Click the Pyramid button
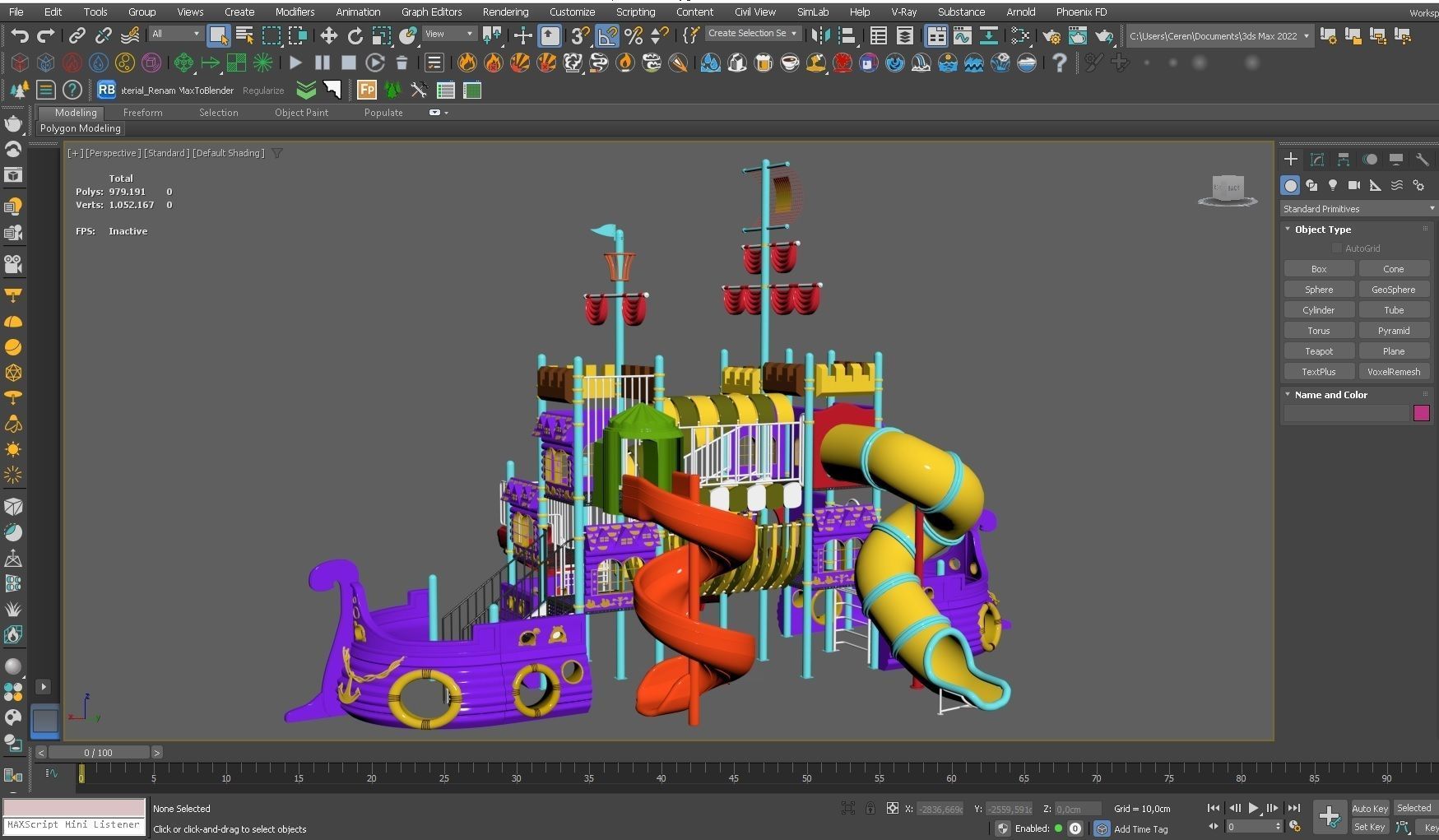Viewport: 1439px width, 840px height. (x=1394, y=331)
